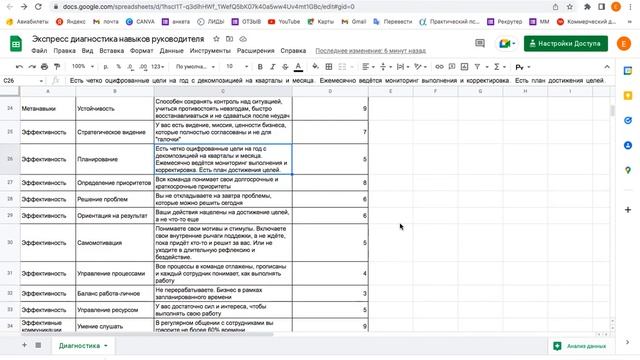The height and width of the screenshot is (360, 640).
Task: Open the font size dropdown
Action: (x=237, y=67)
